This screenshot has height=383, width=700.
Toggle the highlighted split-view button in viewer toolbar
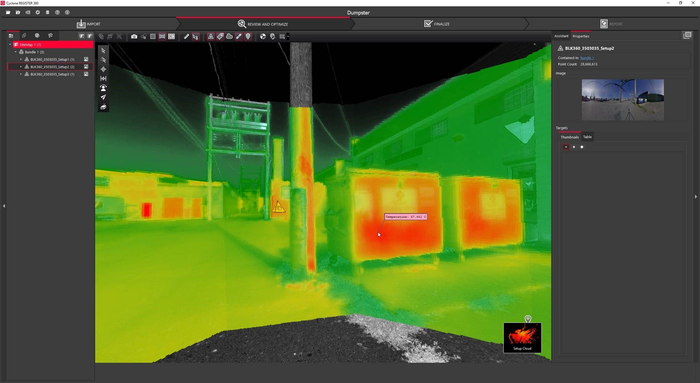(162, 37)
